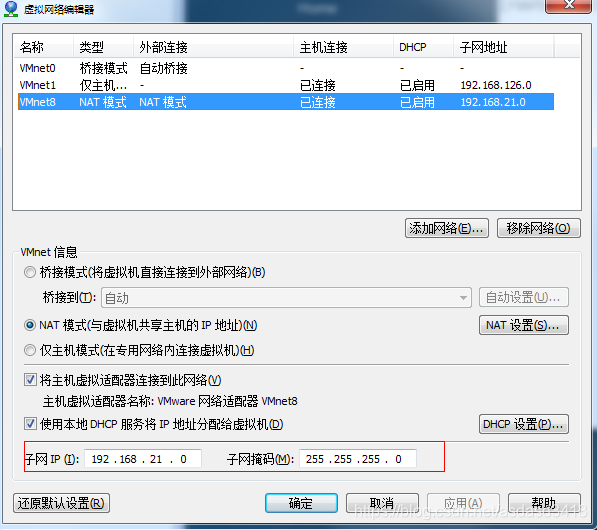Screen dimensions: 597x530
Task: Click 已启用 DHCP cell of VMnet1
Action: (x=417, y=85)
